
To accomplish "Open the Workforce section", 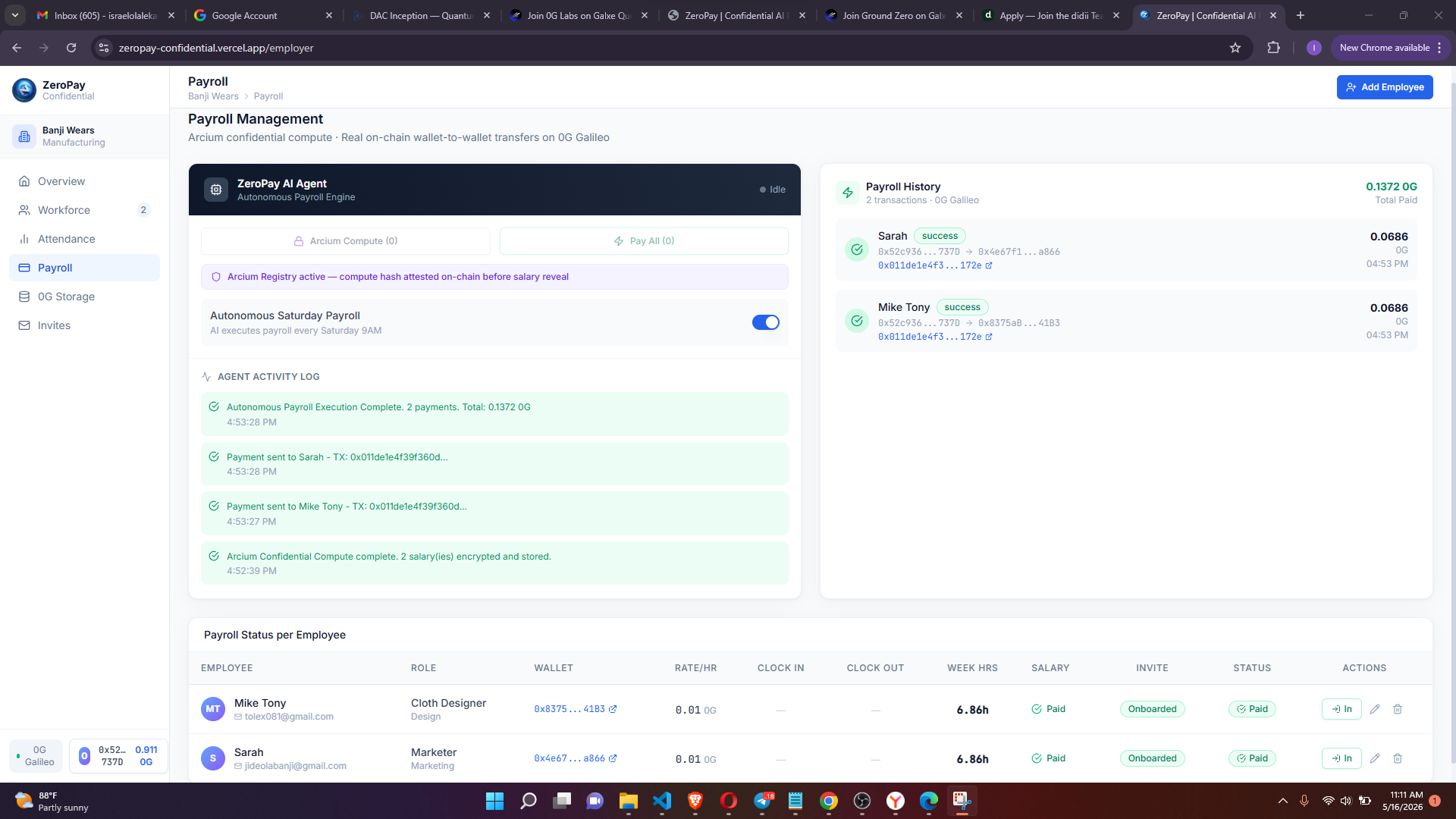I will pos(84,210).
